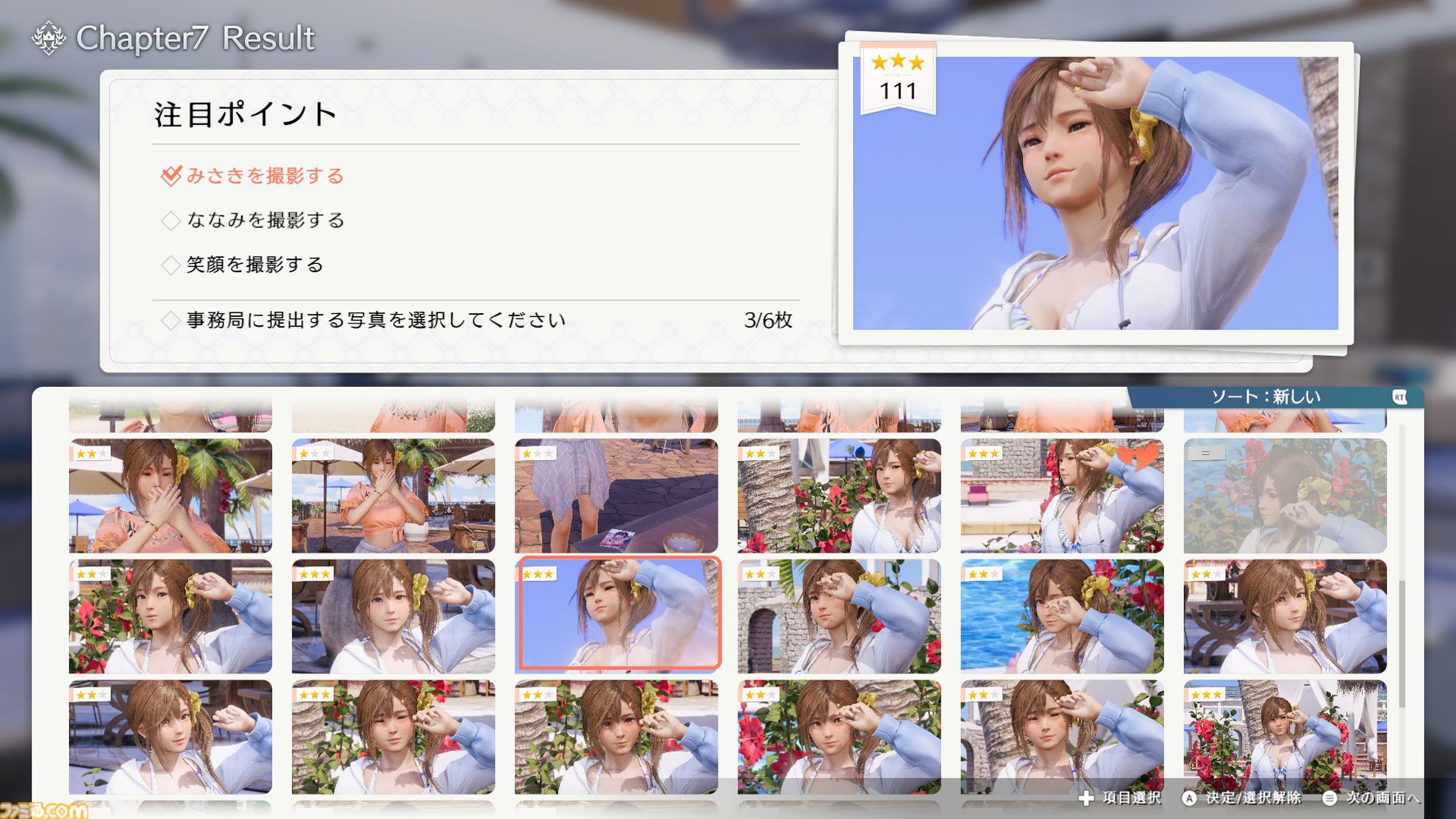Click the 注目ポイント heading

[246, 115]
